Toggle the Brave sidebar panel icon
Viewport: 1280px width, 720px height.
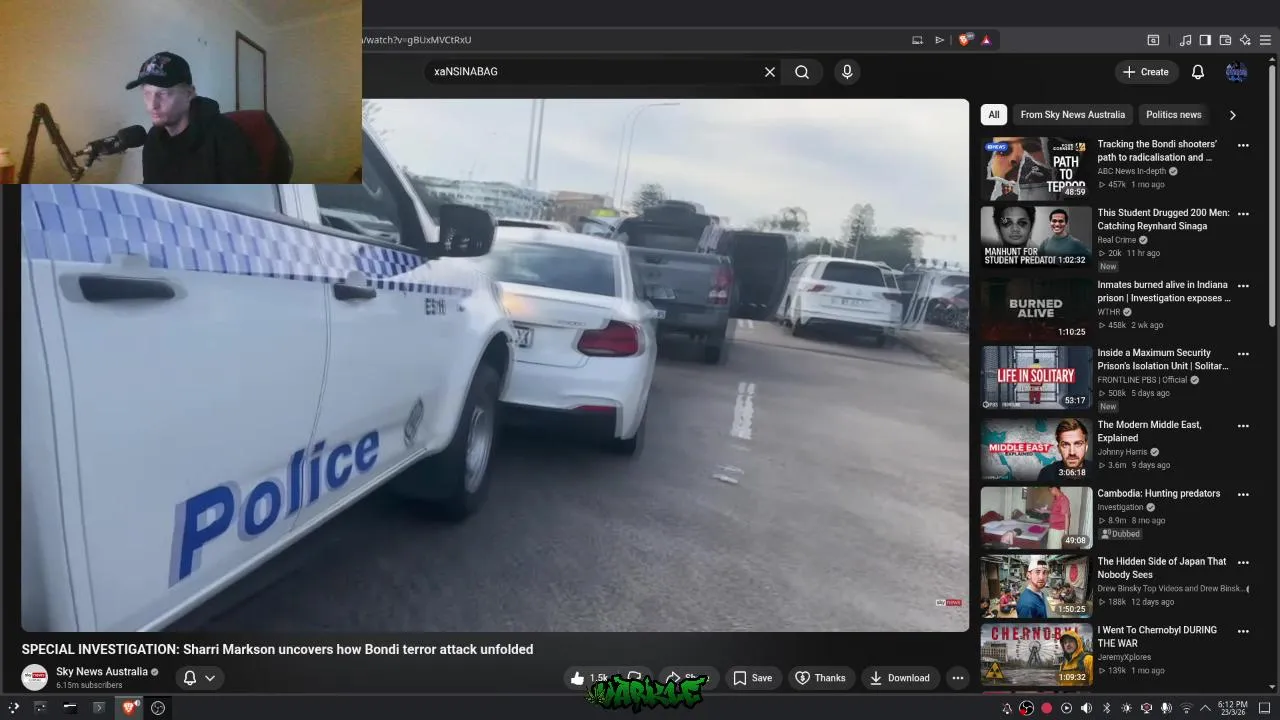[x=1205, y=40]
